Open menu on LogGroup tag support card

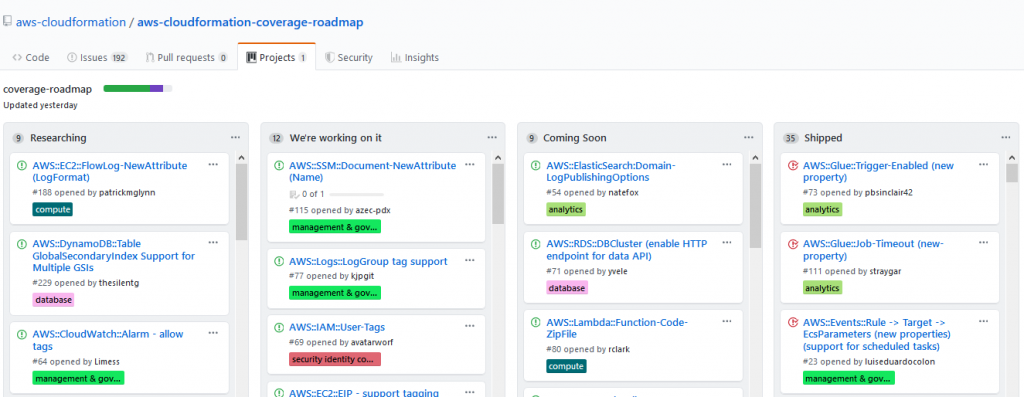pyautogui.click(x=470, y=261)
